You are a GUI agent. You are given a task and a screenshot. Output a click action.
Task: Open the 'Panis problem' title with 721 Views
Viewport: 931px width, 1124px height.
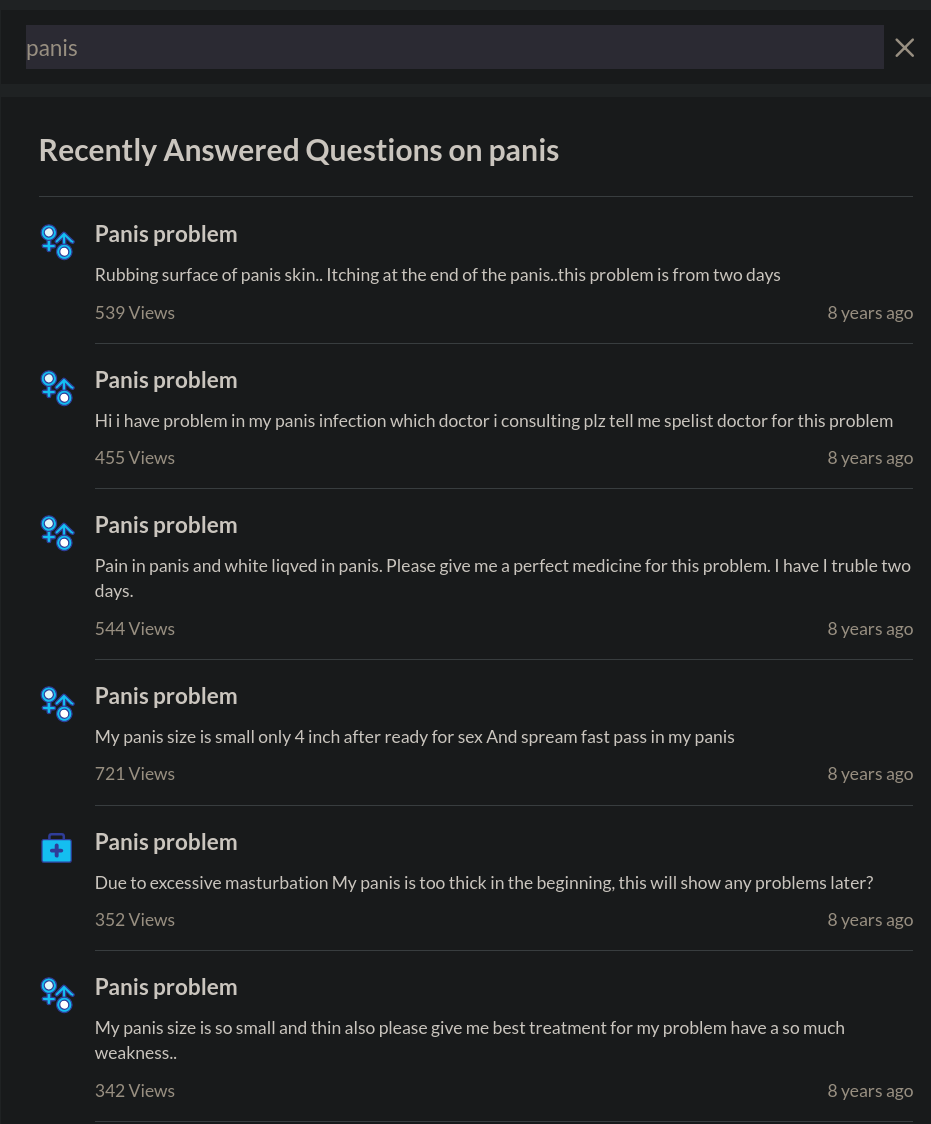pos(166,697)
